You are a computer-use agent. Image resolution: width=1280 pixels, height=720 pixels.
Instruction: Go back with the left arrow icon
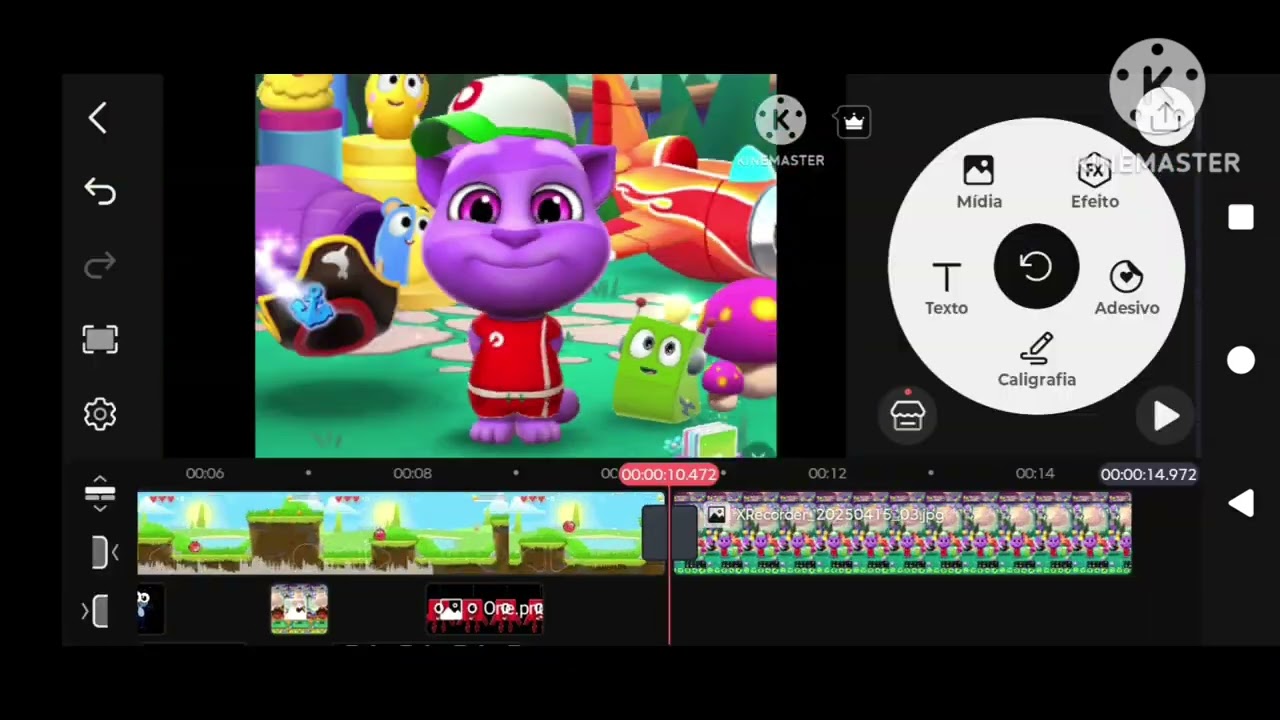[98, 118]
